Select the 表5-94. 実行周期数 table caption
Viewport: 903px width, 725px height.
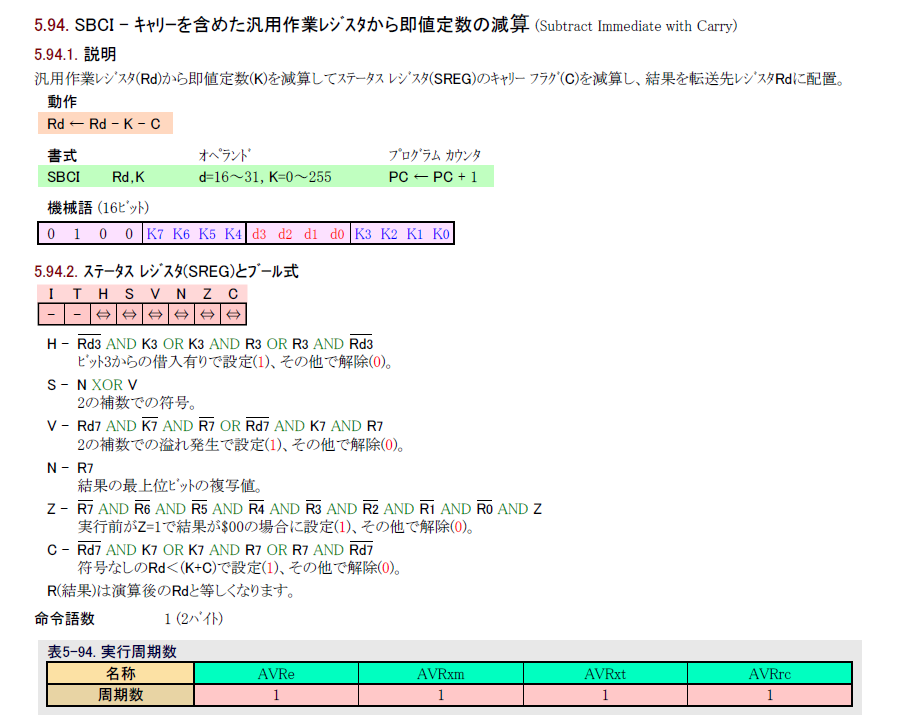(112, 651)
